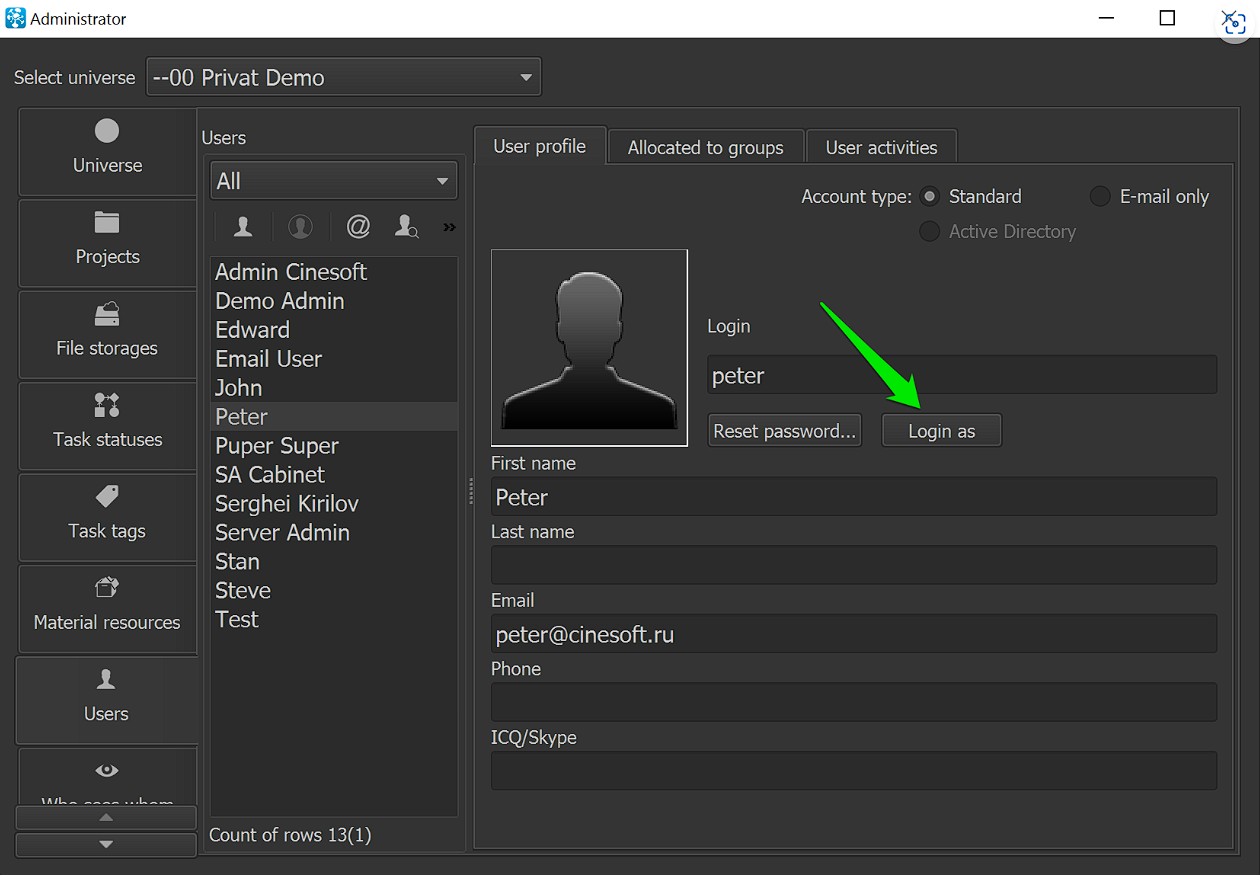Select Peter in users list
1260x875 pixels.
point(334,417)
